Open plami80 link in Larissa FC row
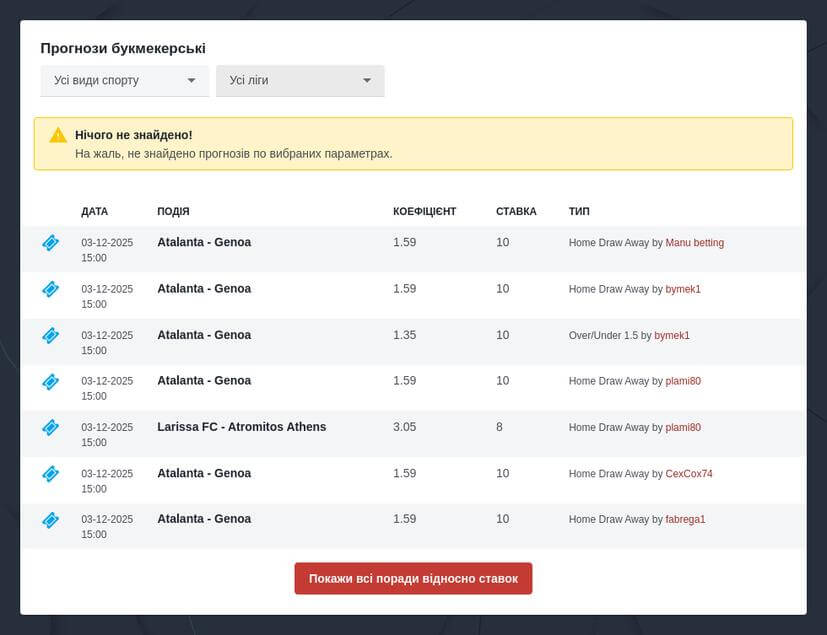 (x=683, y=428)
